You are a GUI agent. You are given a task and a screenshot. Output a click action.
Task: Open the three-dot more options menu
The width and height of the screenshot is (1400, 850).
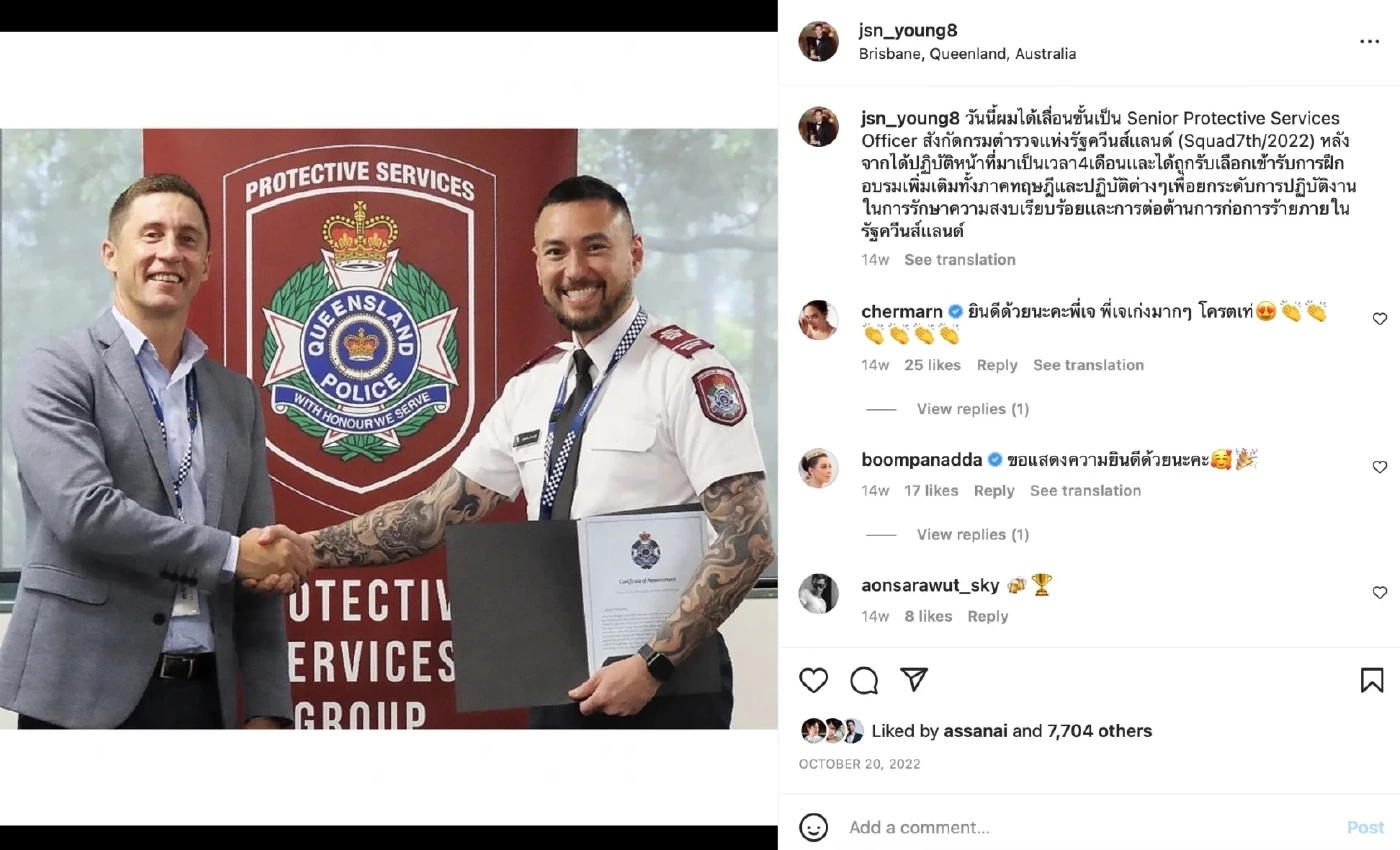point(1369,42)
